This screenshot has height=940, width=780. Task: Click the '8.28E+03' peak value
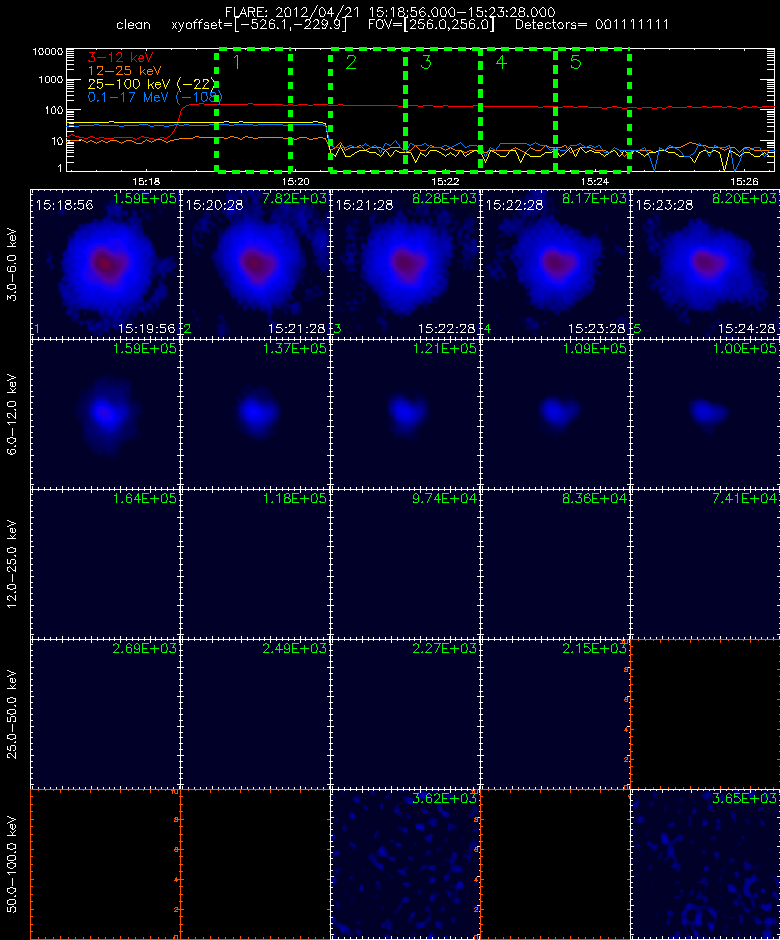(445, 198)
